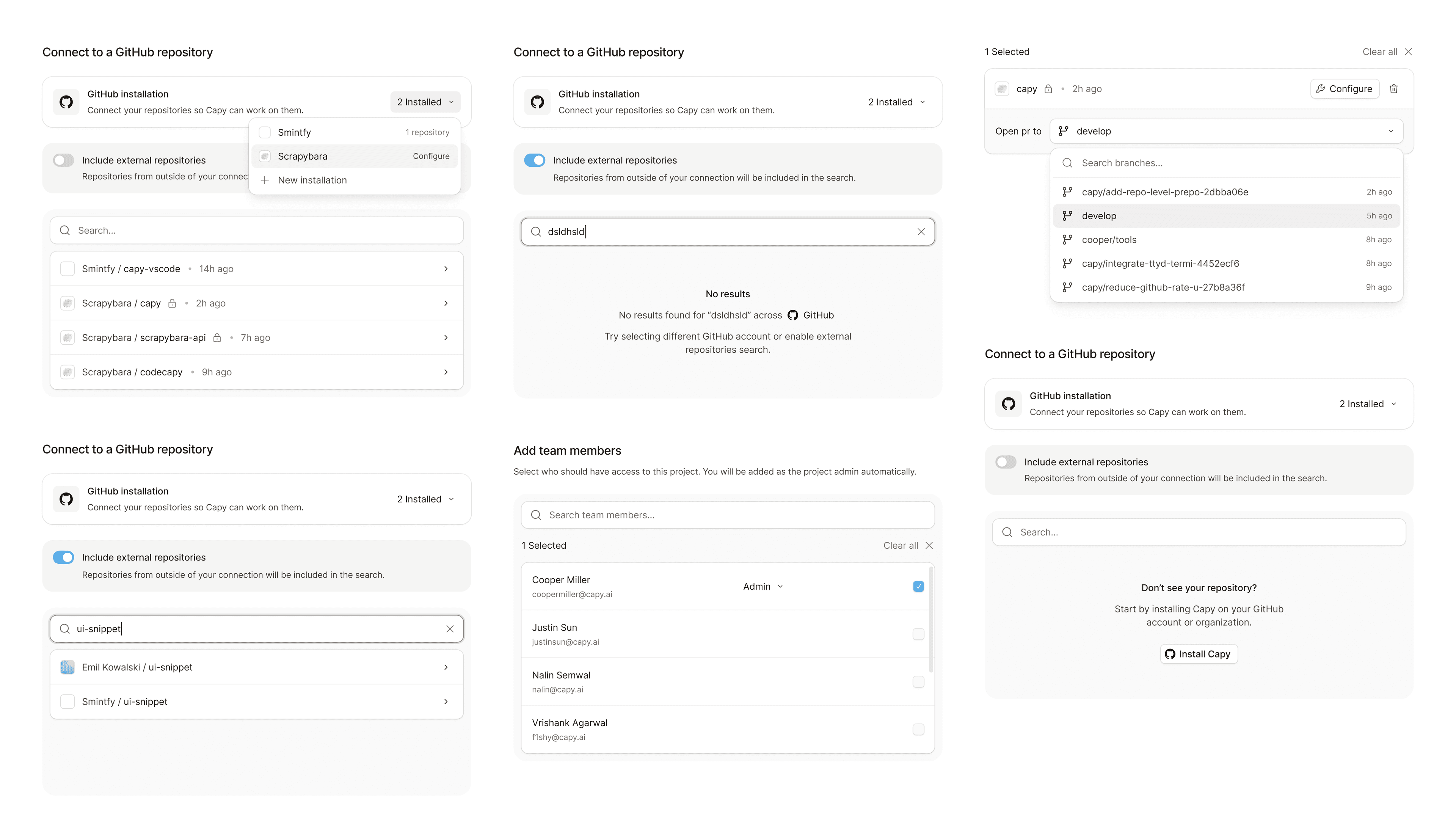Turn off external repositories toggle in bottom-left panel
This screenshot has width=1456, height=838.
(63, 557)
